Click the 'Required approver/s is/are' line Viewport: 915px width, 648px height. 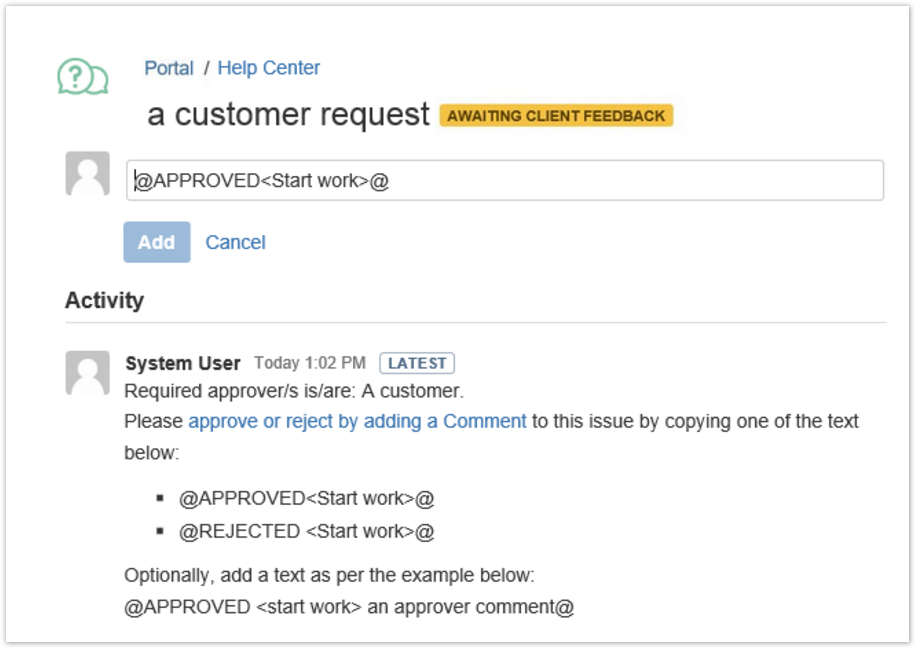click(x=294, y=391)
